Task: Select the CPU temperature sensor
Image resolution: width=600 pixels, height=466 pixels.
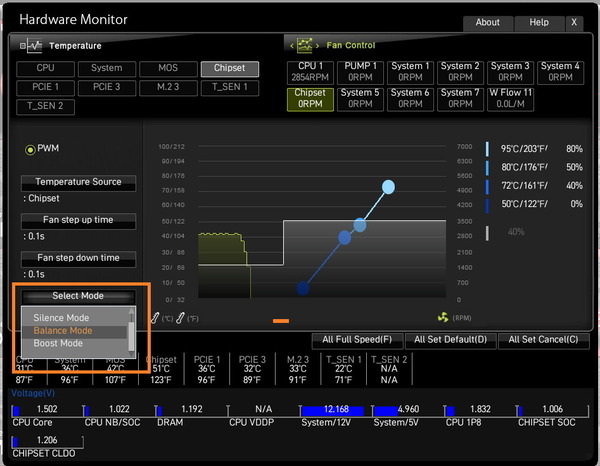Action: (x=46, y=69)
